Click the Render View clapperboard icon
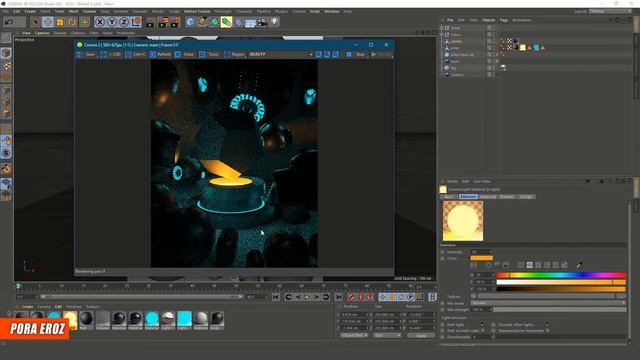This screenshot has width=640, height=360. point(150,22)
